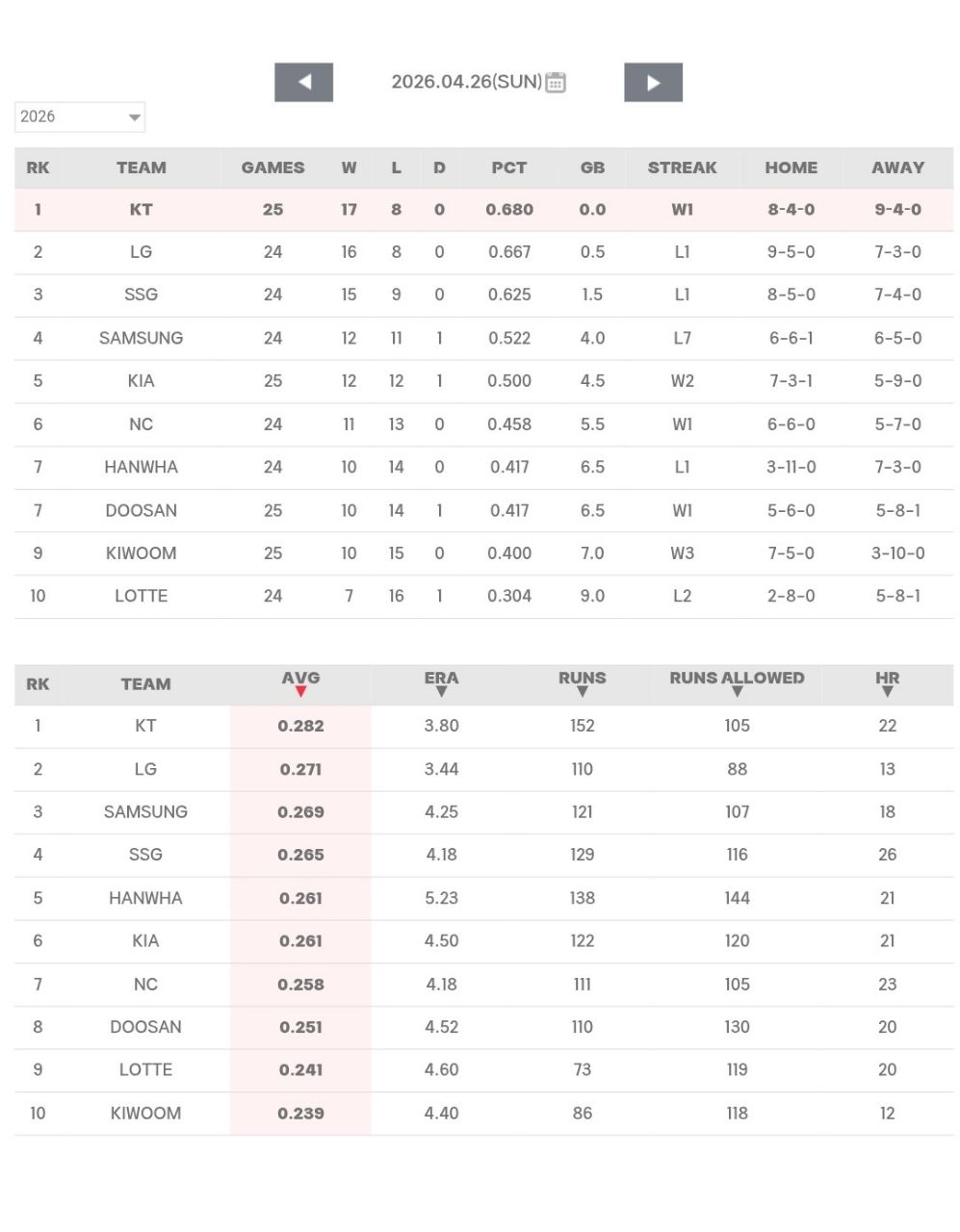
Task: Click KIWOOM in the standings table
Action: pyautogui.click(x=141, y=553)
